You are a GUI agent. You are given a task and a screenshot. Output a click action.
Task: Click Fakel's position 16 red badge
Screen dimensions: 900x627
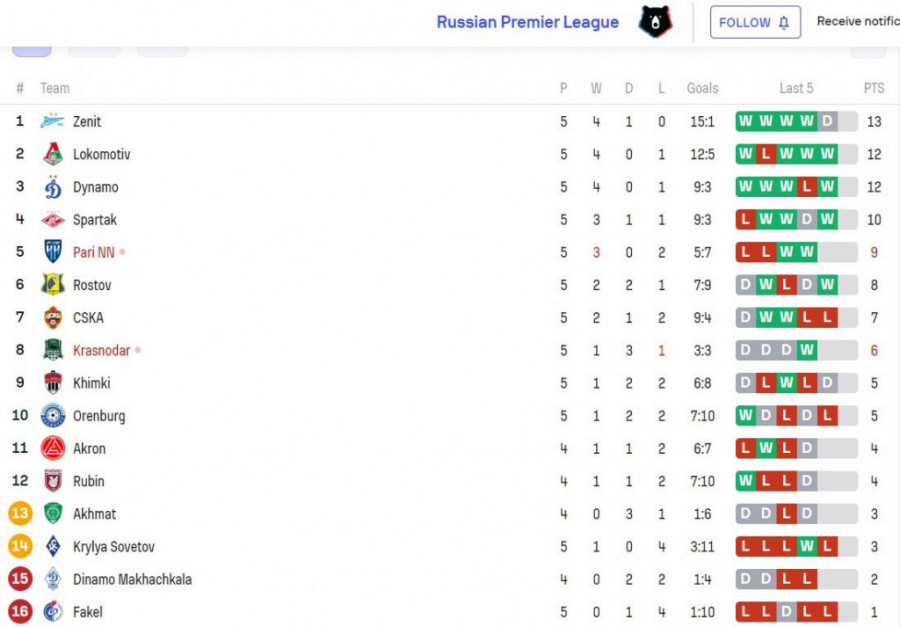tap(20, 612)
